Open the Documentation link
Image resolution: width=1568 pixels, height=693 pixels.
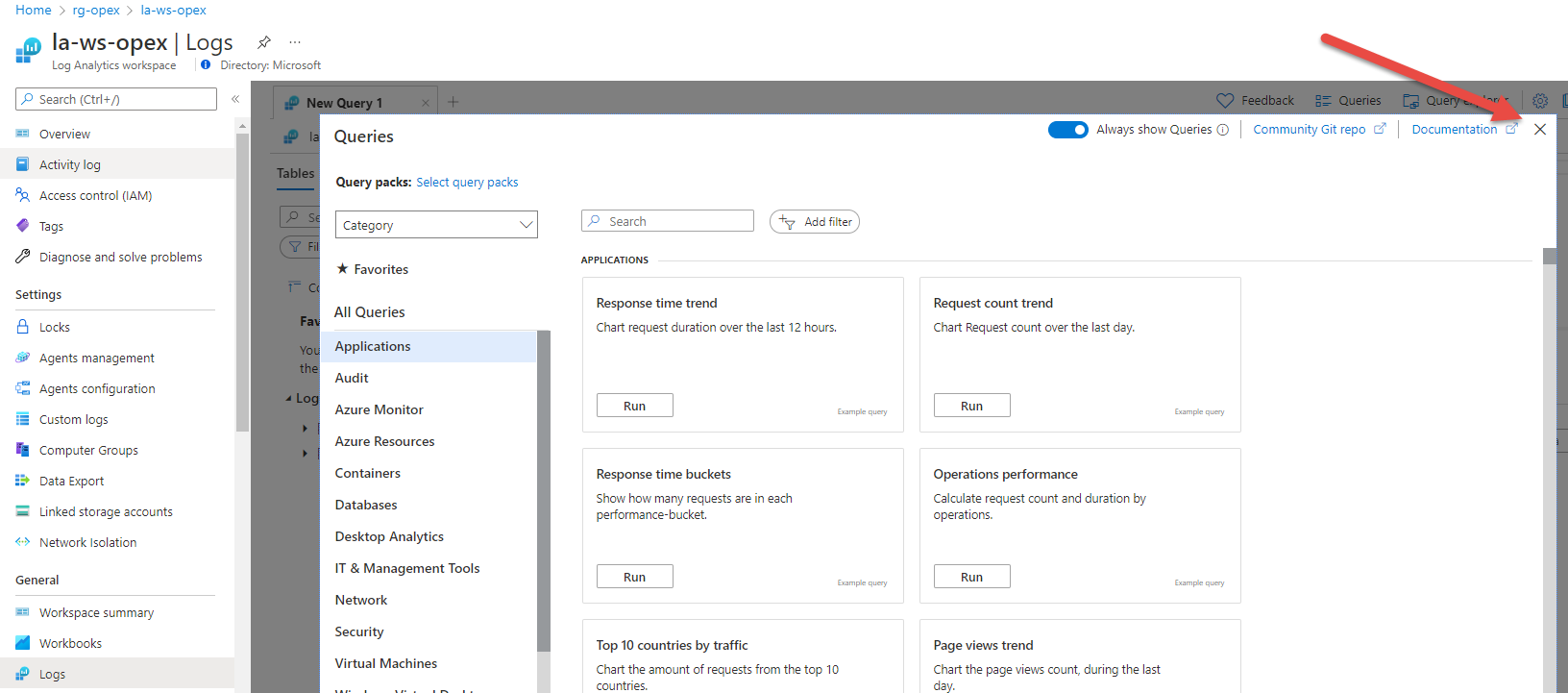(1463, 129)
